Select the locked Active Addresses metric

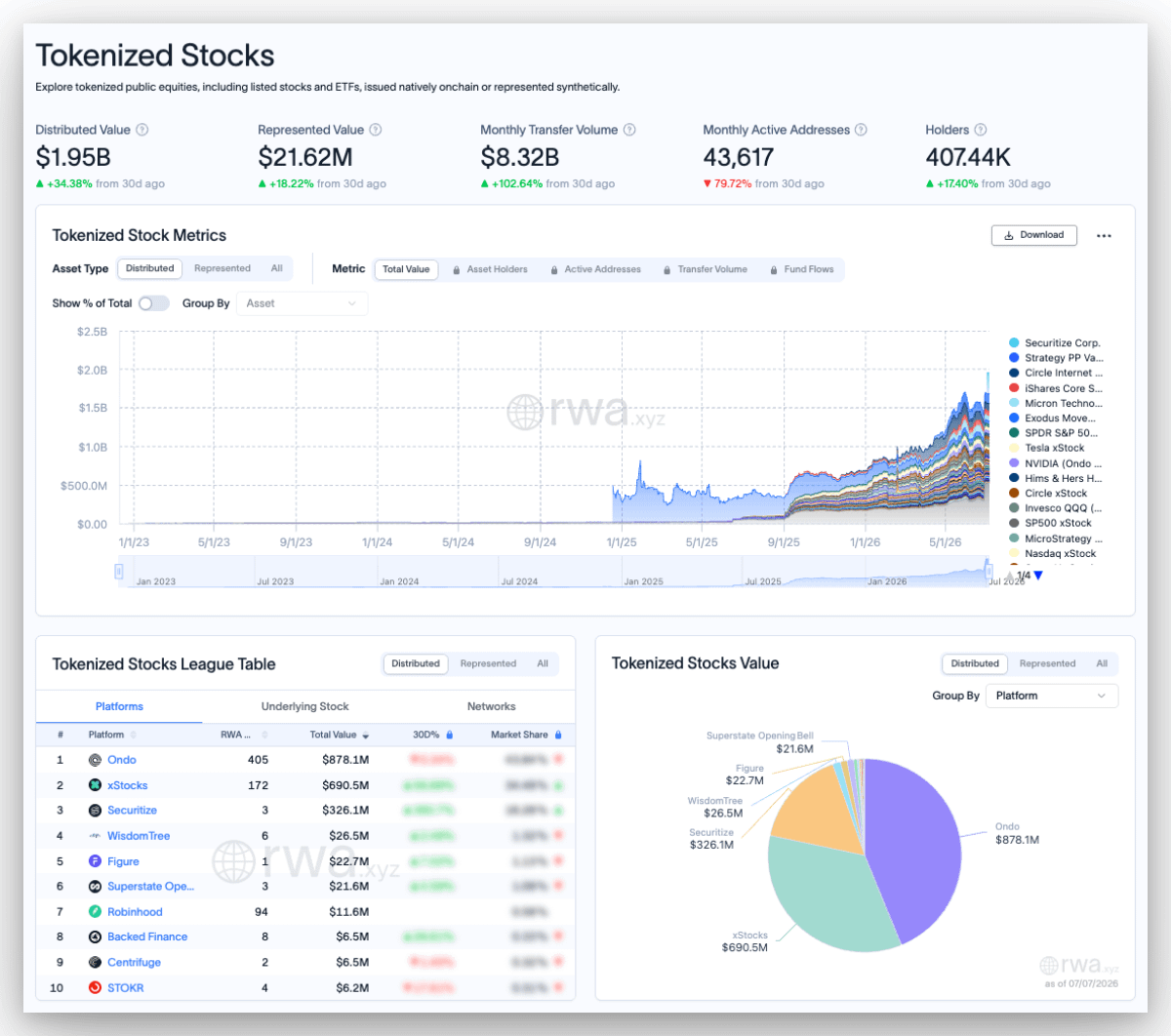(595, 269)
